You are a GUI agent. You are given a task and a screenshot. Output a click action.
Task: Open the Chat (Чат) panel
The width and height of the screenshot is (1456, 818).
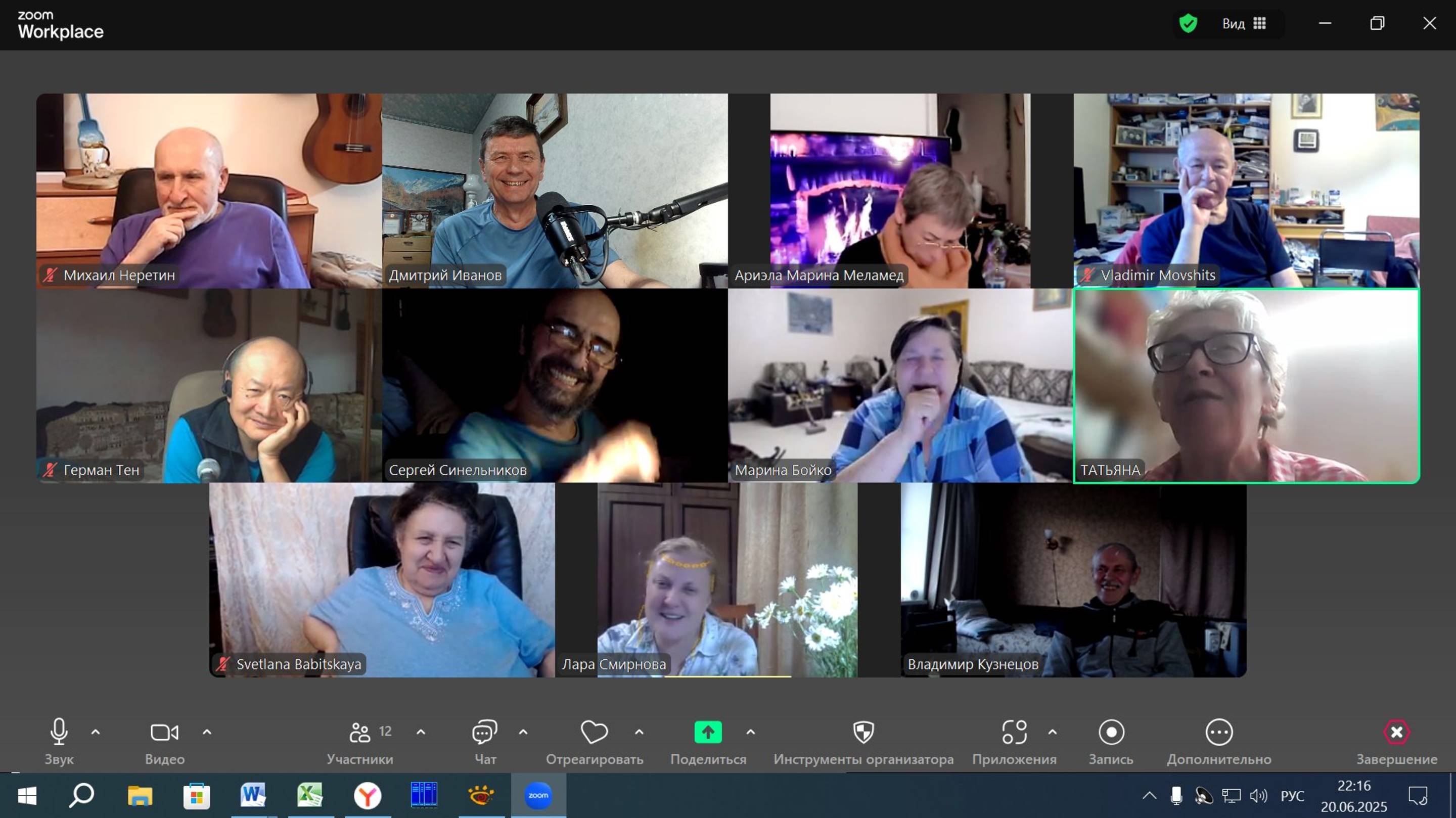(484, 733)
